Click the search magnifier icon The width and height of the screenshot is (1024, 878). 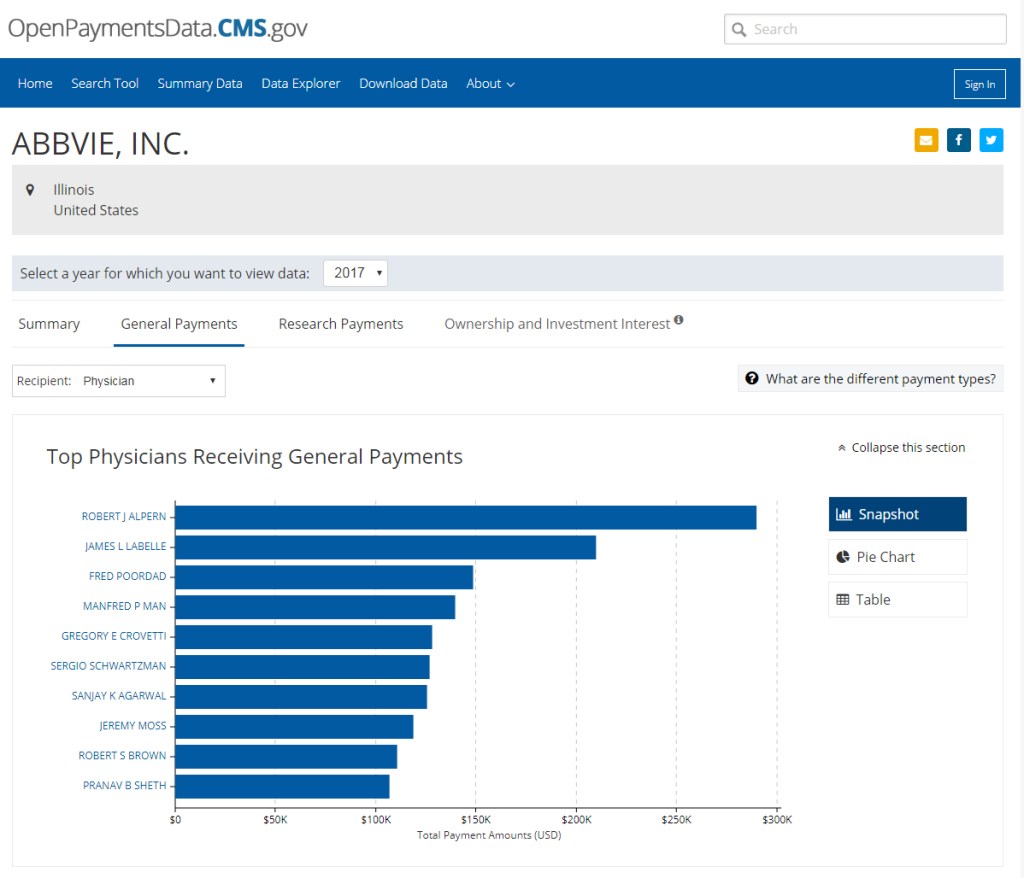click(740, 29)
